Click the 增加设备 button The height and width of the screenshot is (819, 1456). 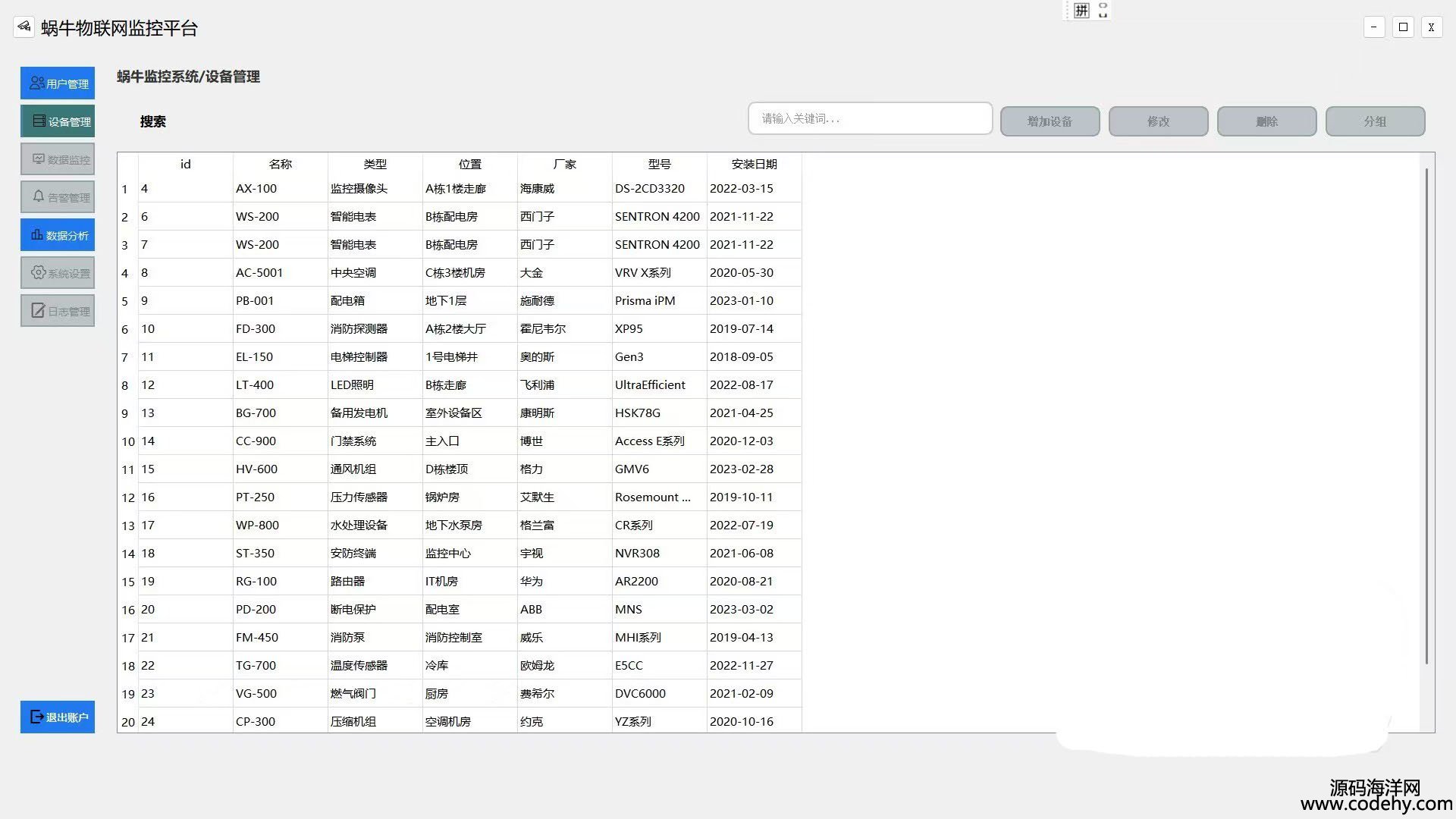tap(1050, 121)
